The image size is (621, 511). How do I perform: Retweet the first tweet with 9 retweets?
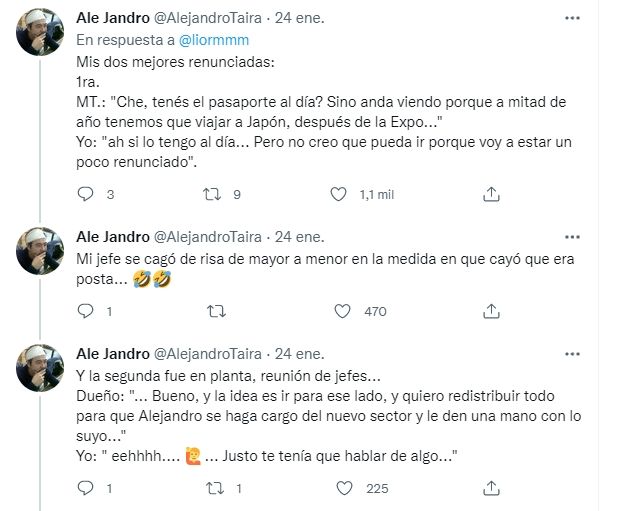click(212, 195)
